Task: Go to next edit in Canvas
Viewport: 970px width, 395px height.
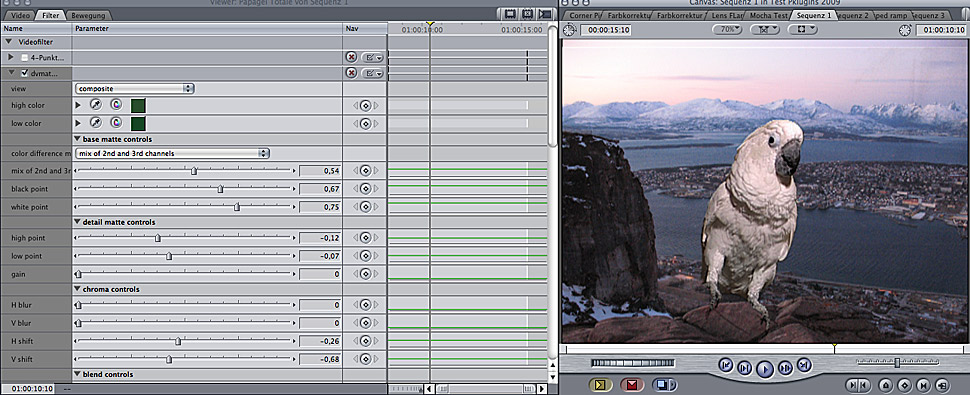Action: pos(804,365)
